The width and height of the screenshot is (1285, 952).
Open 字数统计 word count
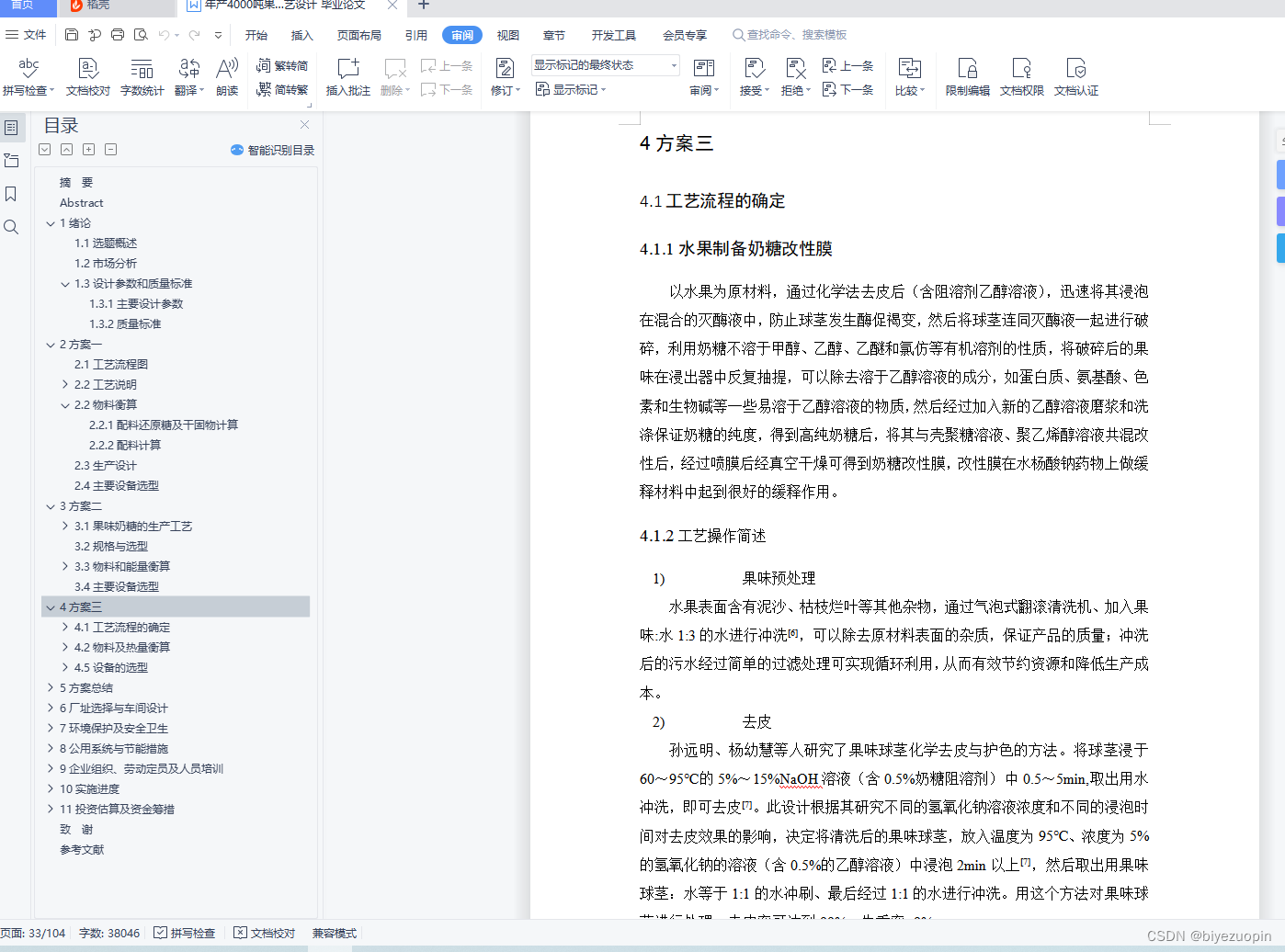coord(142,77)
